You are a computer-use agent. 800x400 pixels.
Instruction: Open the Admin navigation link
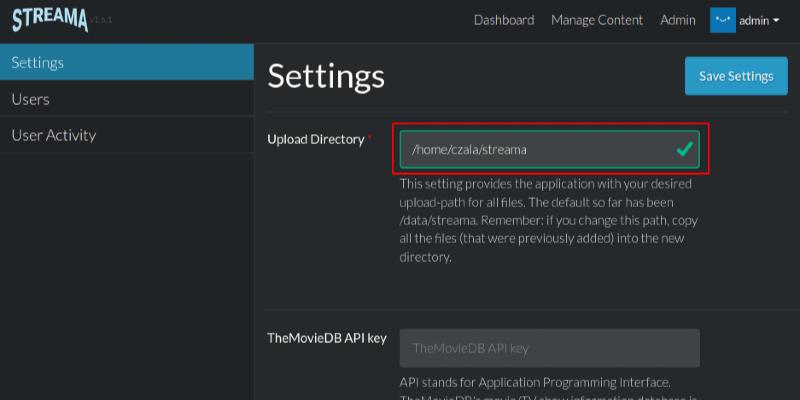pyautogui.click(x=678, y=20)
